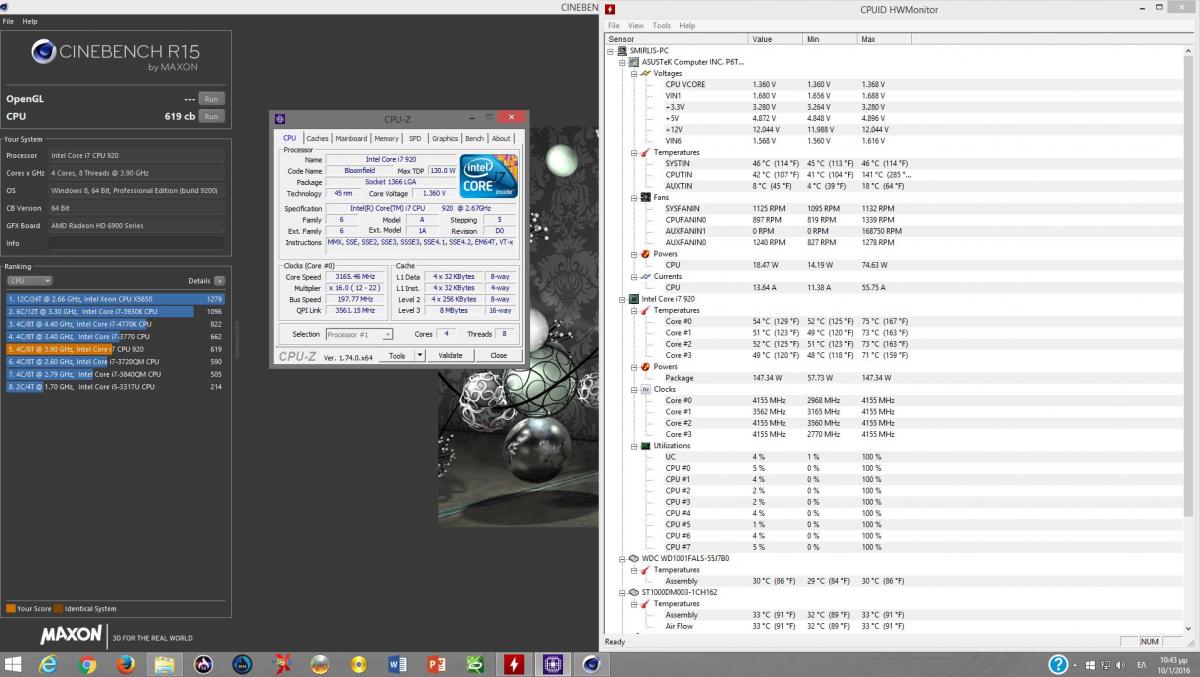Viewport: 1200px width, 677px height.
Task: Collapse the WDC WD1001FALS drive node
Action: pyautogui.click(x=622, y=558)
